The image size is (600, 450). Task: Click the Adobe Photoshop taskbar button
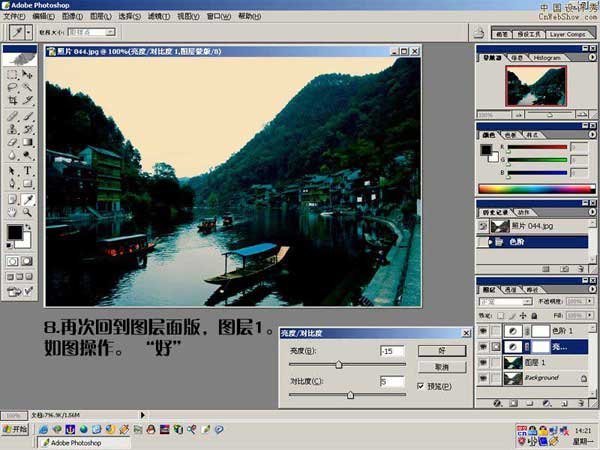[83, 443]
